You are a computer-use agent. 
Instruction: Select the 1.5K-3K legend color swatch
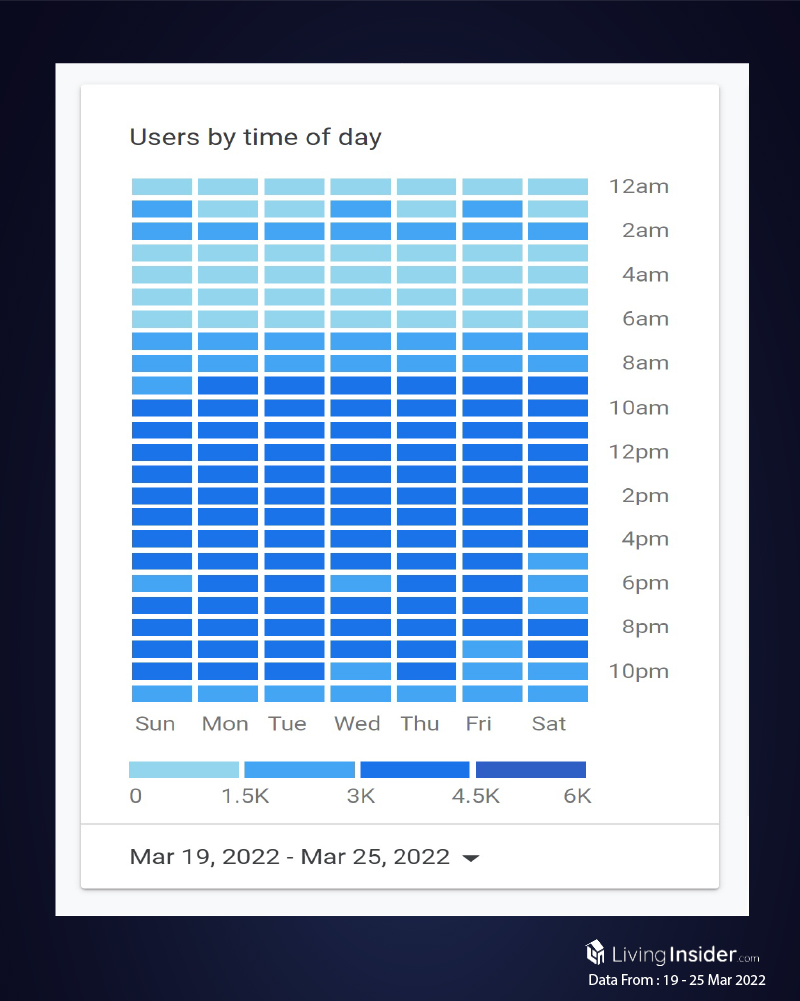pos(299,769)
